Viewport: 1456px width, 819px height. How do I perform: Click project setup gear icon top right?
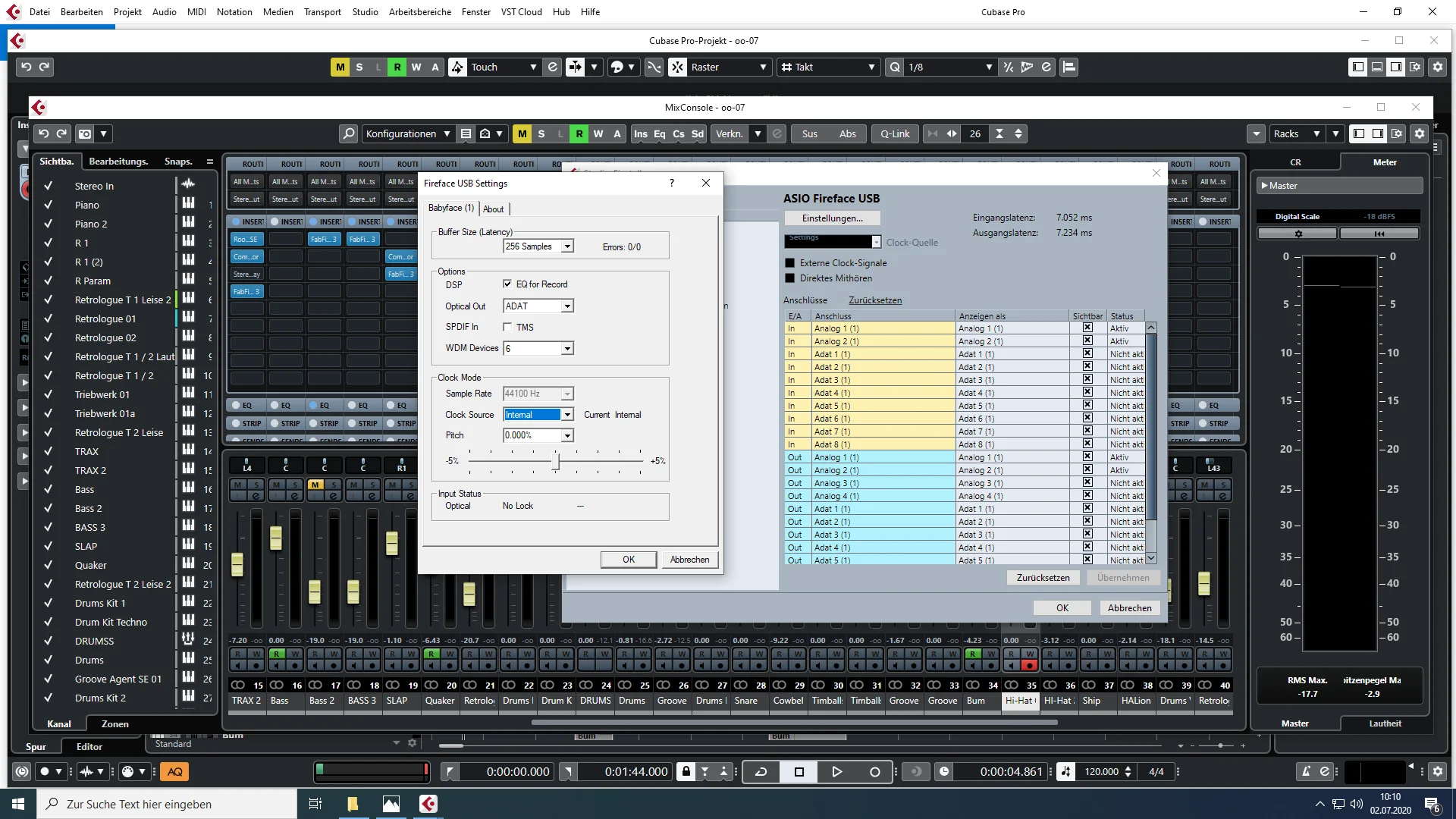pos(1437,67)
